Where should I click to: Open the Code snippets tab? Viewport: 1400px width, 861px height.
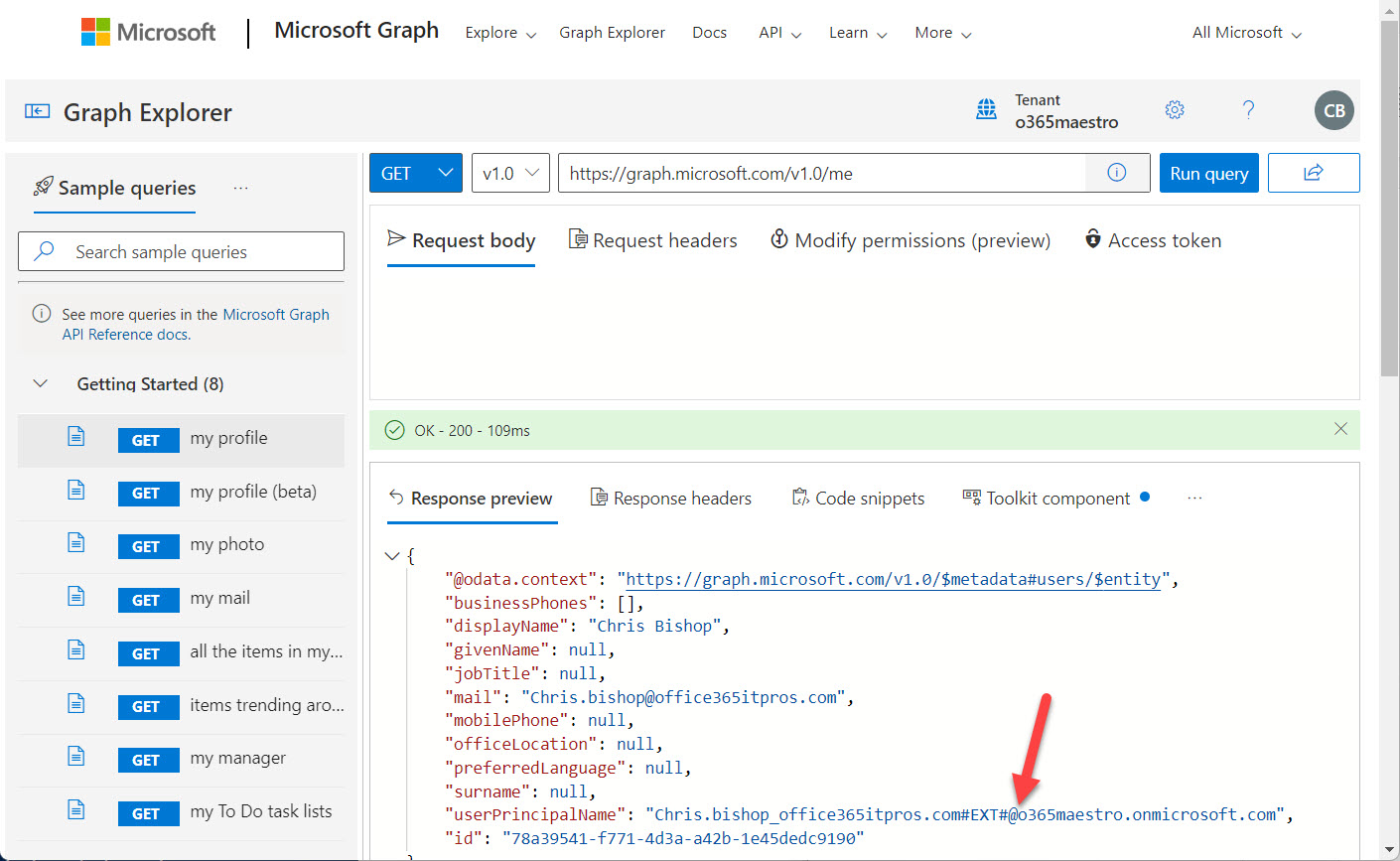(858, 498)
